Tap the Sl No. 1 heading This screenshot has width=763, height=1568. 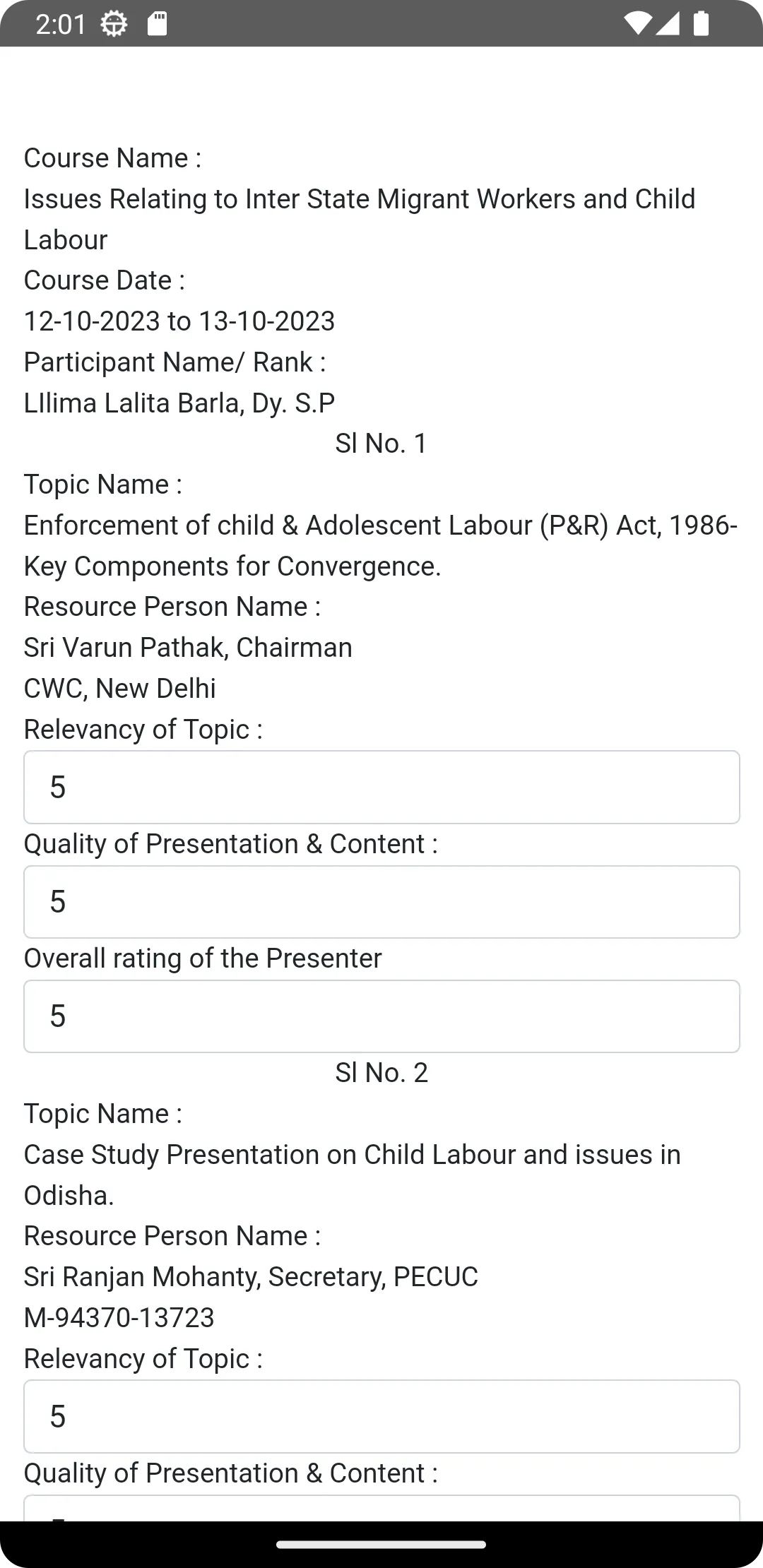(x=381, y=444)
